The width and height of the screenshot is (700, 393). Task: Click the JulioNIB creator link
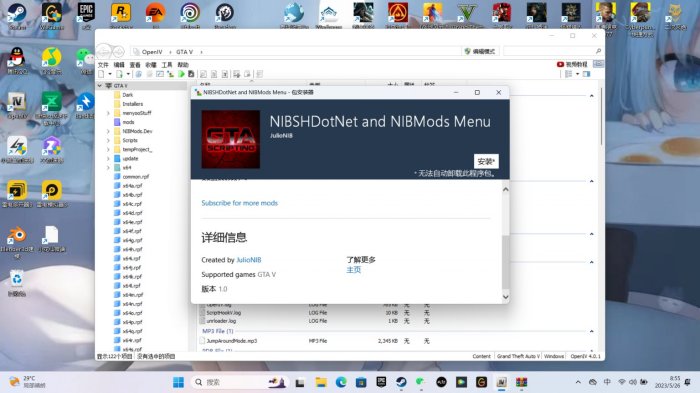(x=249, y=260)
